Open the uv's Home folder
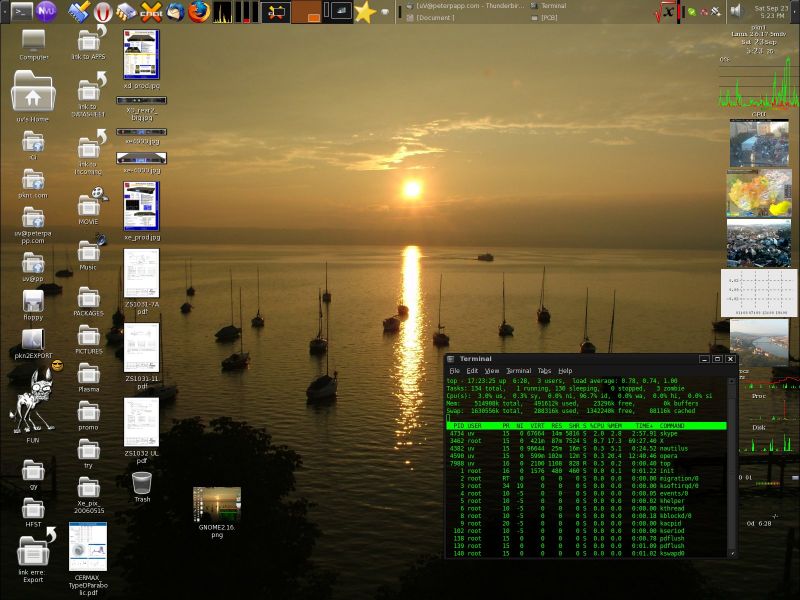 coord(33,94)
